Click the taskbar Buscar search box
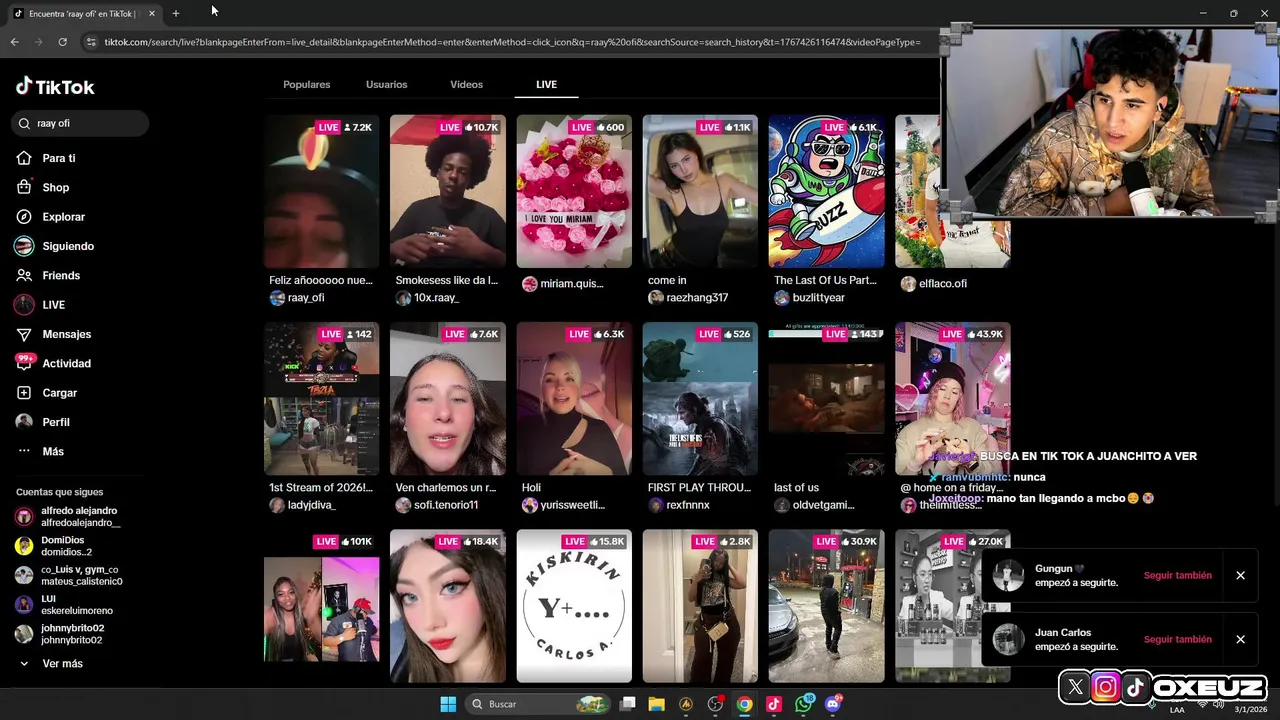 click(x=538, y=704)
